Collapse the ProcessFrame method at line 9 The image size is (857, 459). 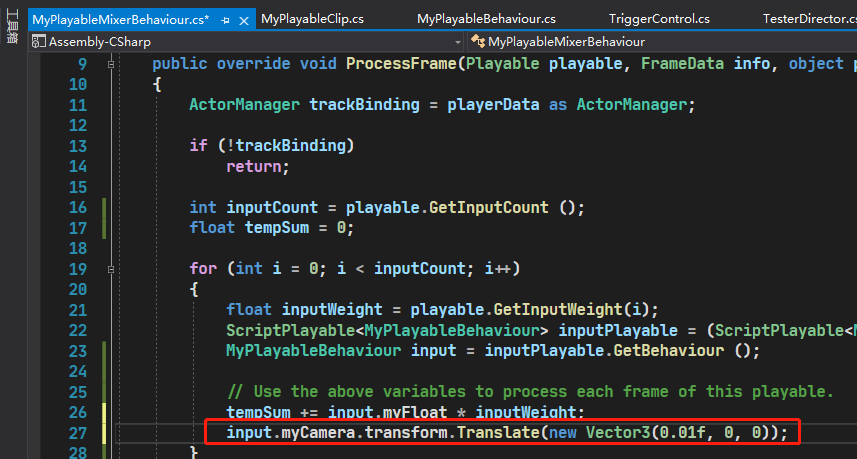click(111, 64)
